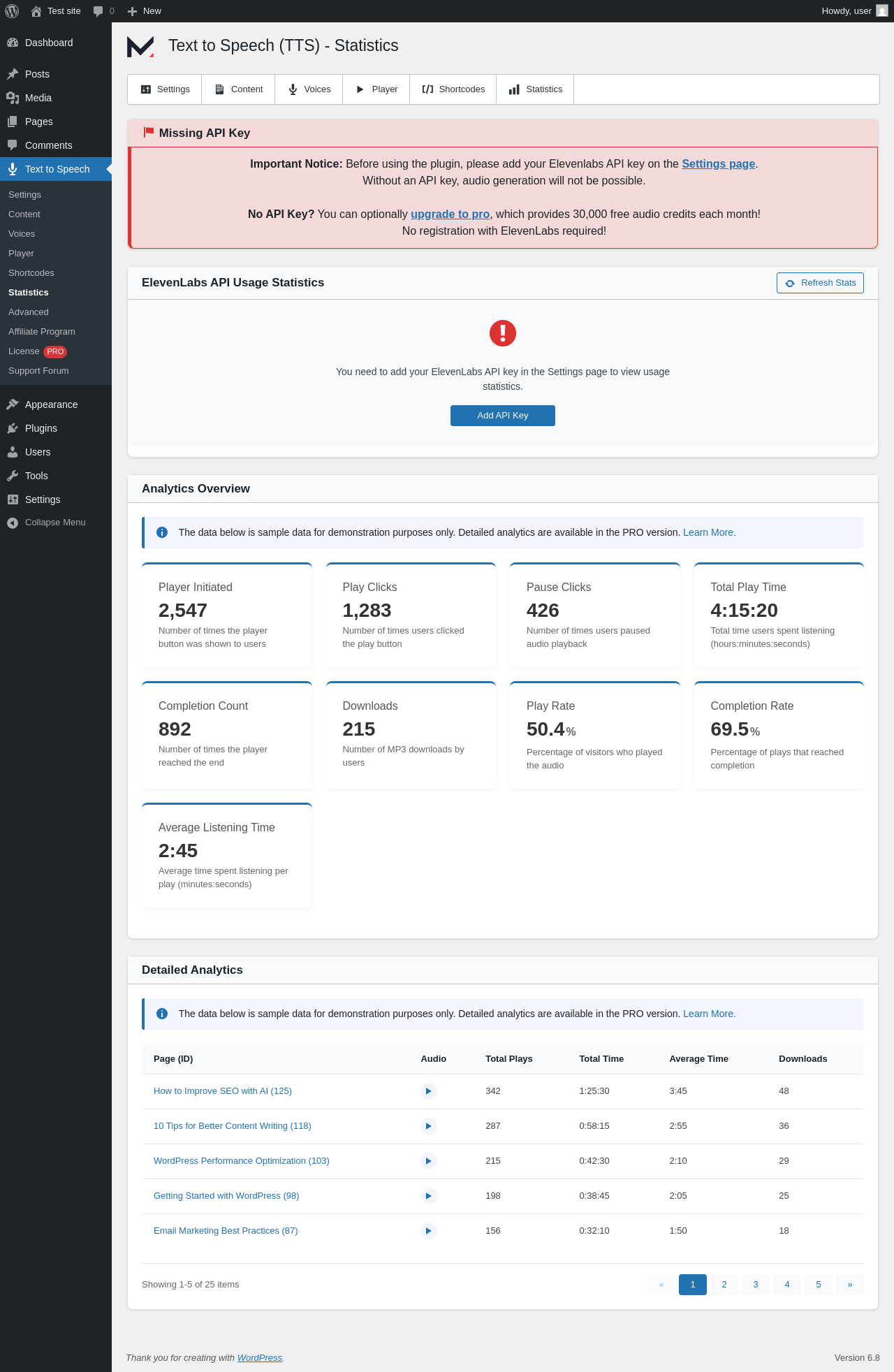This screenshot has height=1372, width=894.
Task: Open Plugins menu
Action: pos(56,428)
